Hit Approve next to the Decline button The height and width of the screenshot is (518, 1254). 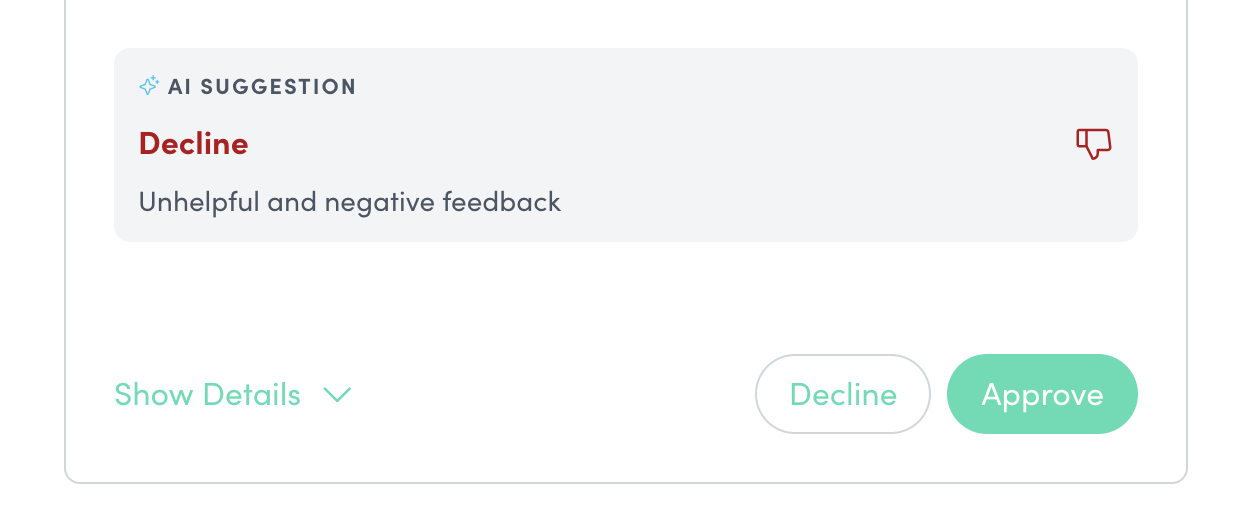1041,394
